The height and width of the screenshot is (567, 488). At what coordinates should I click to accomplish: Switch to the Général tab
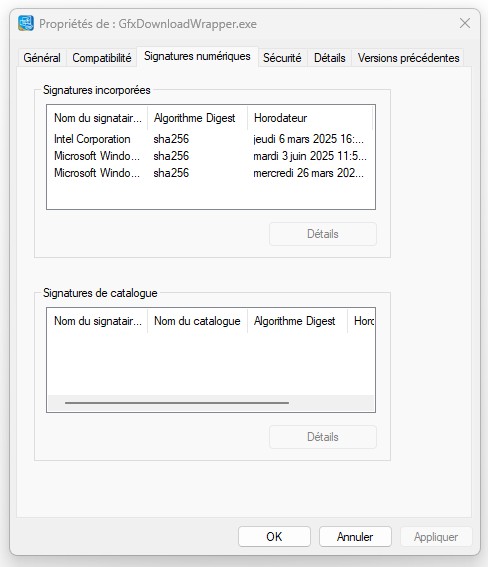(42, 58)
